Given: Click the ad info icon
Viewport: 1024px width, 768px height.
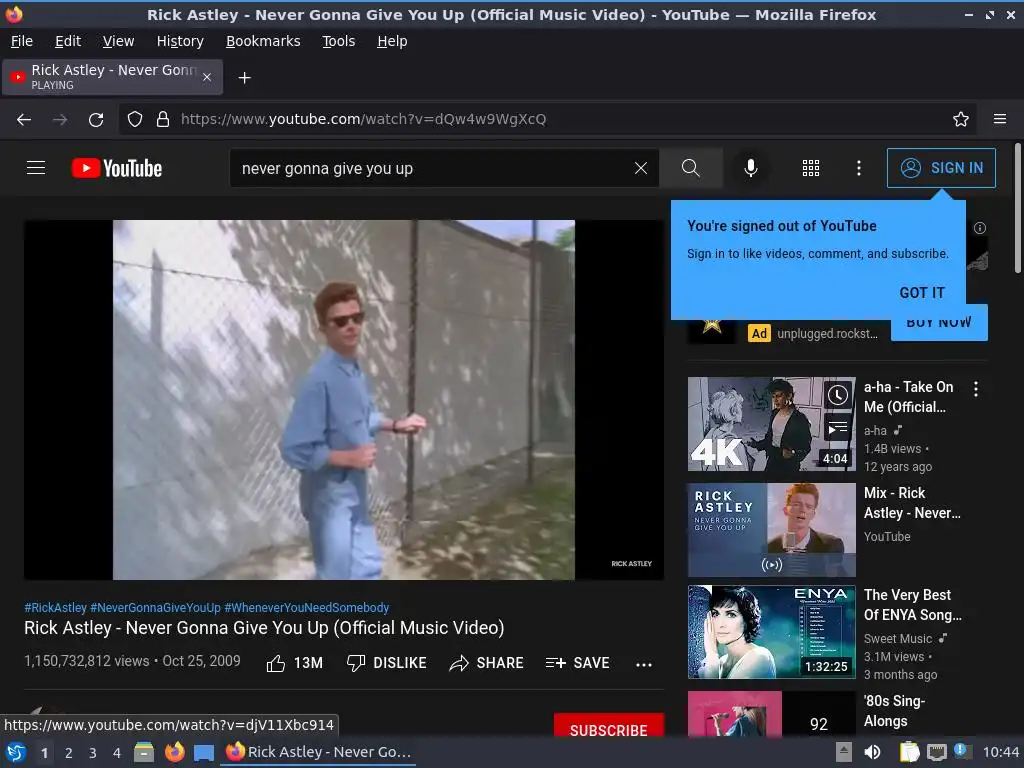Looking at the screenshot, I should point(980,228).
